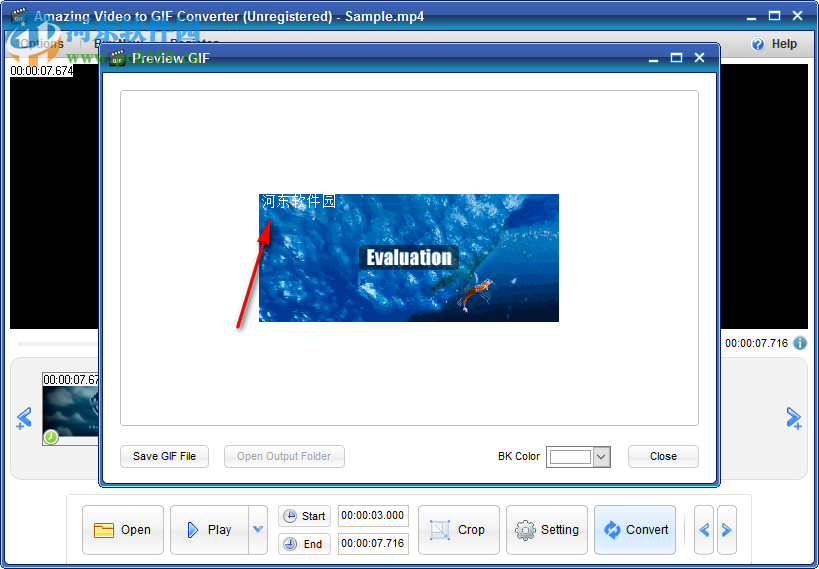The height and width of the screenshot is (569, 819).
Task: Click the blue help question mark icon
Action: pyautogui.click(x=757, y=44)
